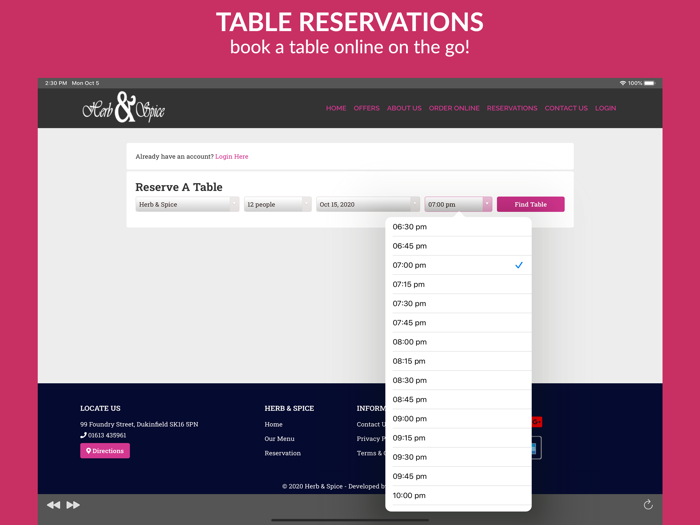Open the ORDER ONLINE nav item
The image size is (700, 525).
(454, 108)
